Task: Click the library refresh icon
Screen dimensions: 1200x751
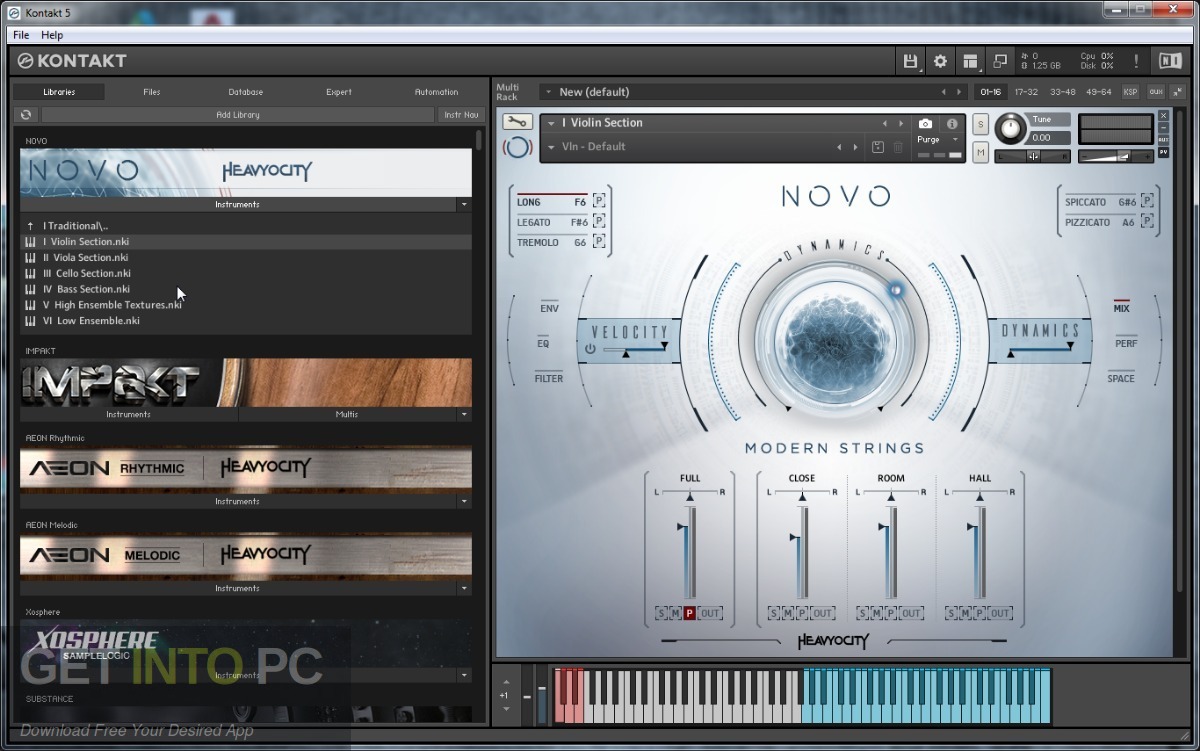Action: 26,115
